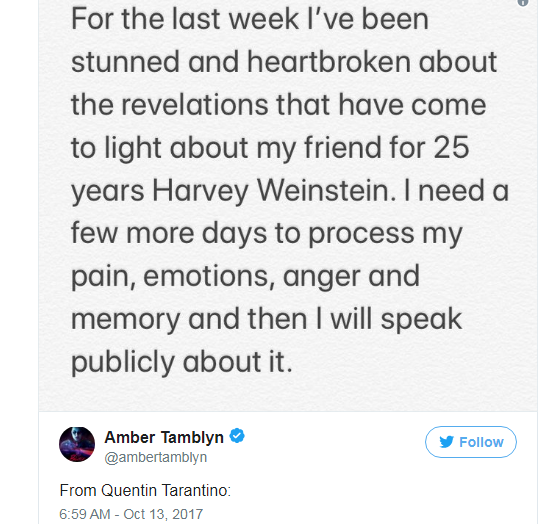Click 'publicly about it.' in the statement image
The height and width of the screenshot is (524, 555).
click(182, 363)
